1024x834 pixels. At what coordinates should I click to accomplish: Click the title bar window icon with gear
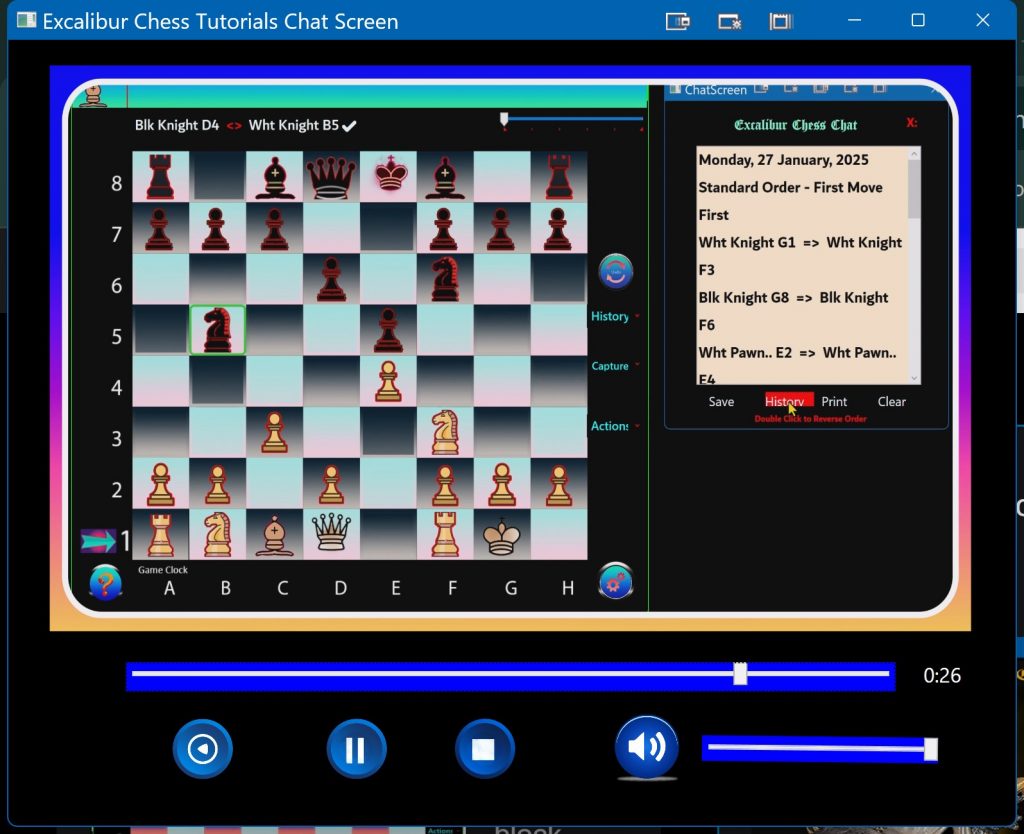[729, 21]
